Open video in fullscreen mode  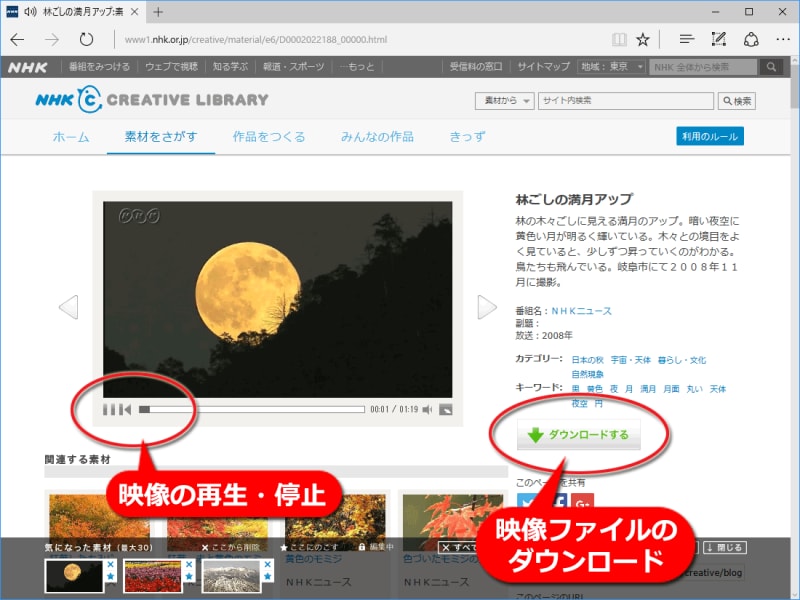tap(446, 409)
